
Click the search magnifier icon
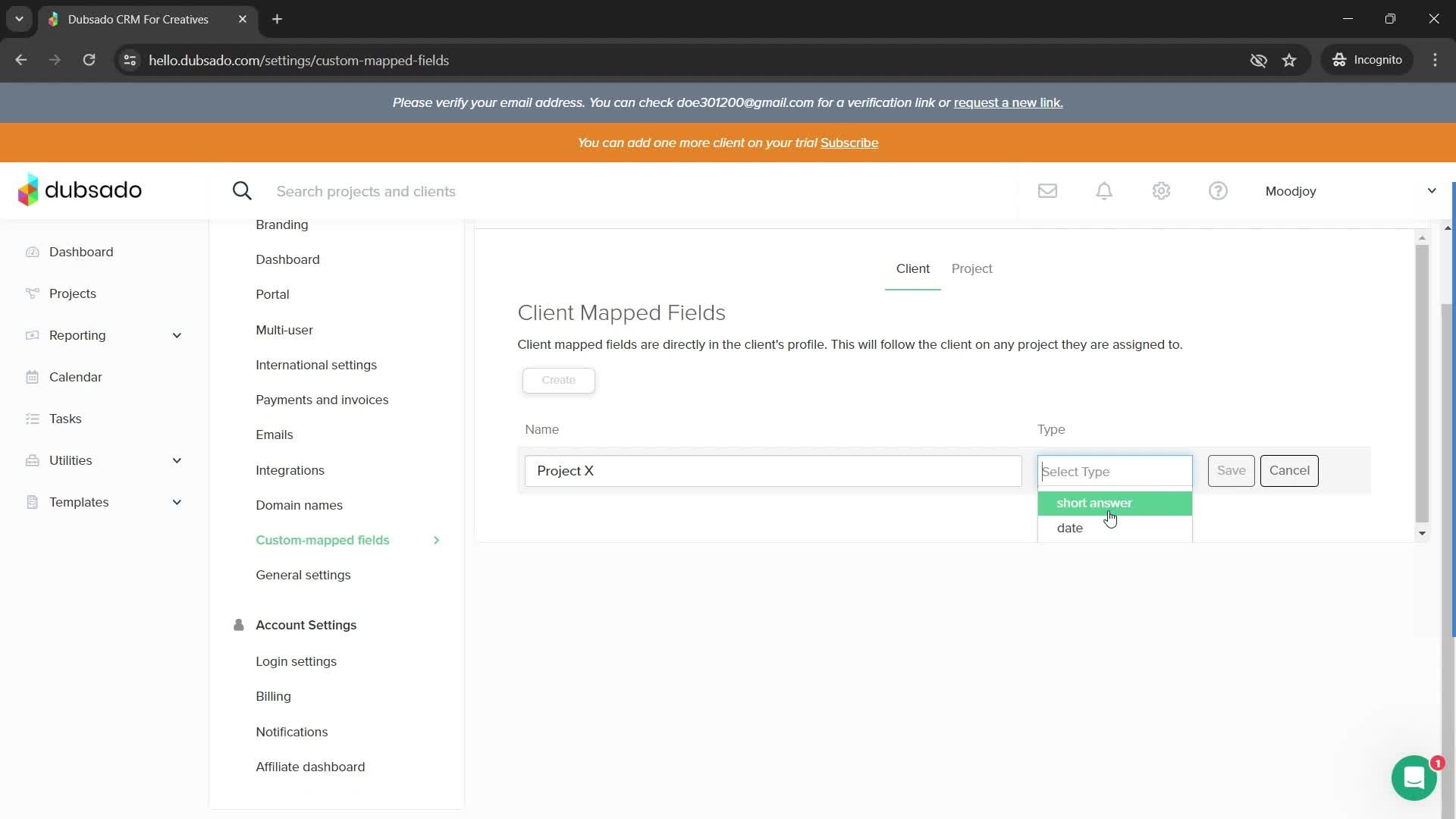pyautogui.click(x=242, y=191)
